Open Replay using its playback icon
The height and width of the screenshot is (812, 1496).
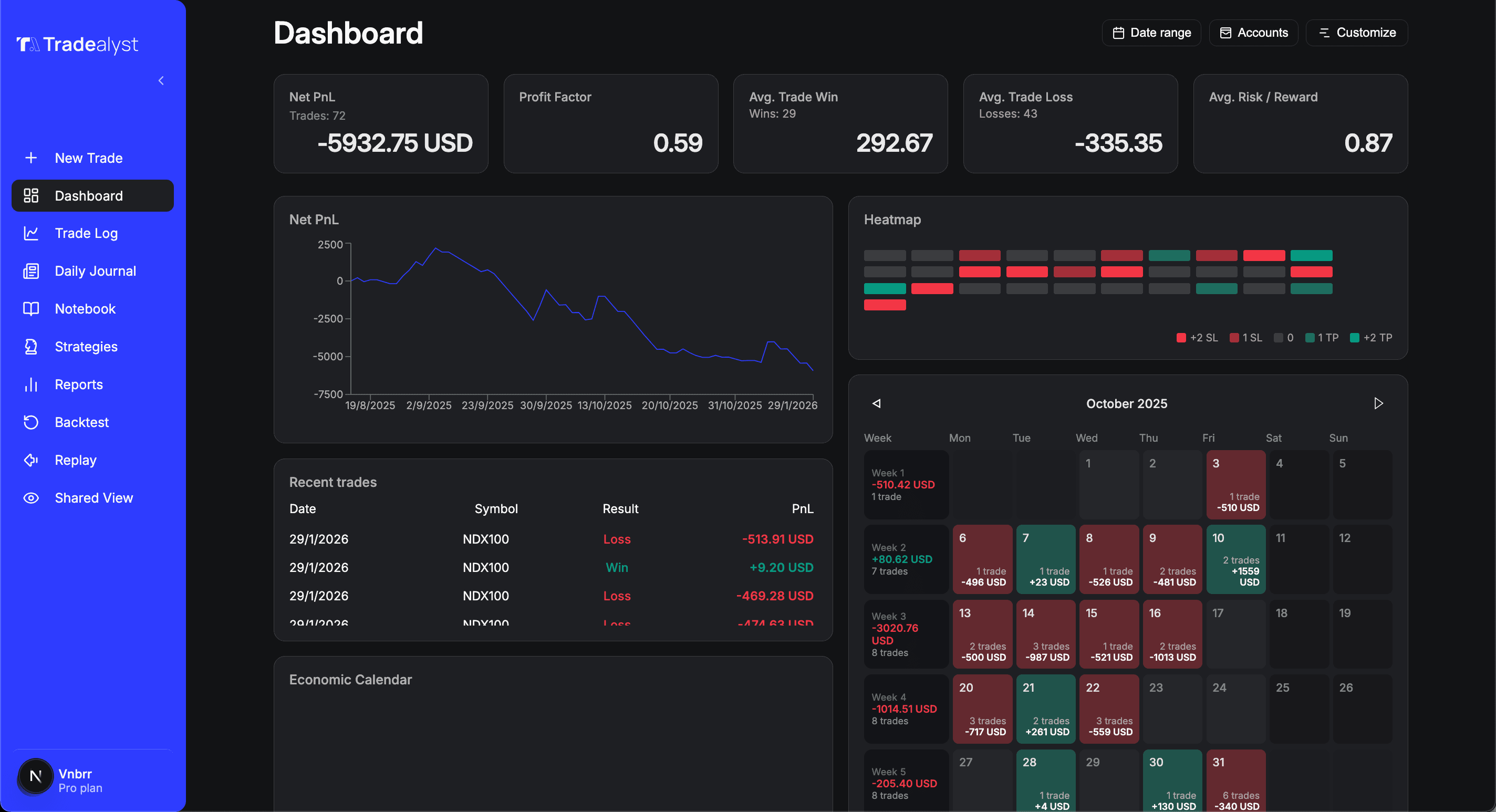pos(31,460)
